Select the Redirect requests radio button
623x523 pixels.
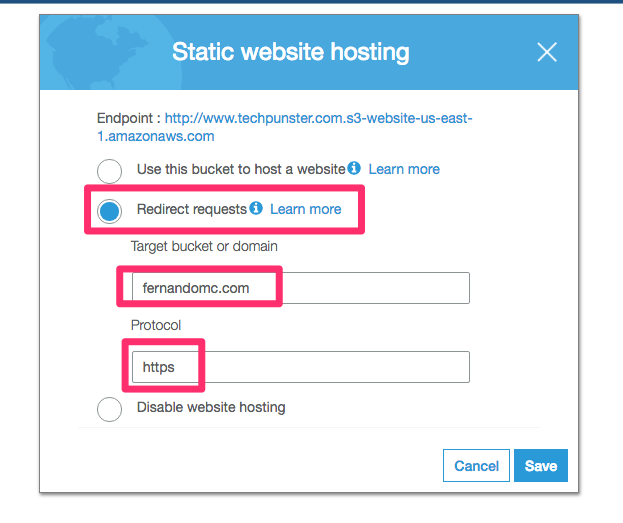[109, 211]
